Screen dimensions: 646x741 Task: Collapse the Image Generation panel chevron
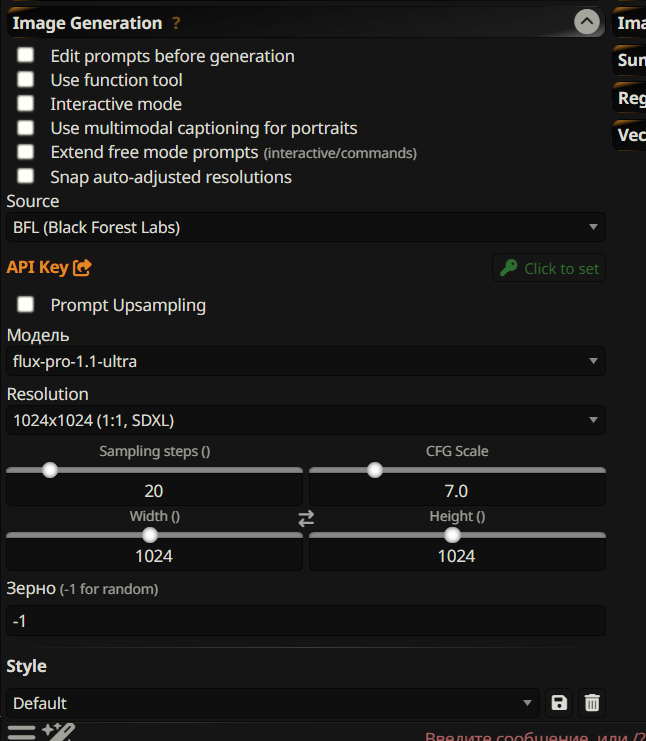click(x=587, y=22)
